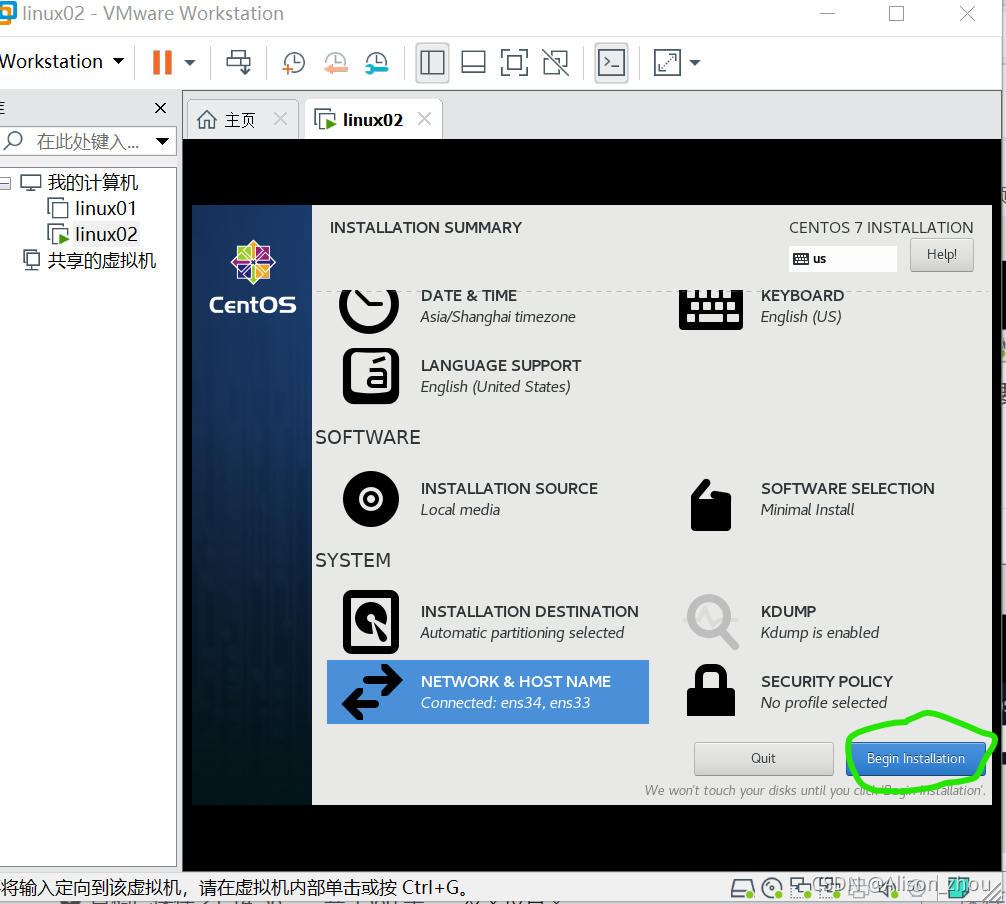Viewport: 1006px width, 904px height.
Task: Revert virtual machine to previous snapshot
Action: [336, 63]
